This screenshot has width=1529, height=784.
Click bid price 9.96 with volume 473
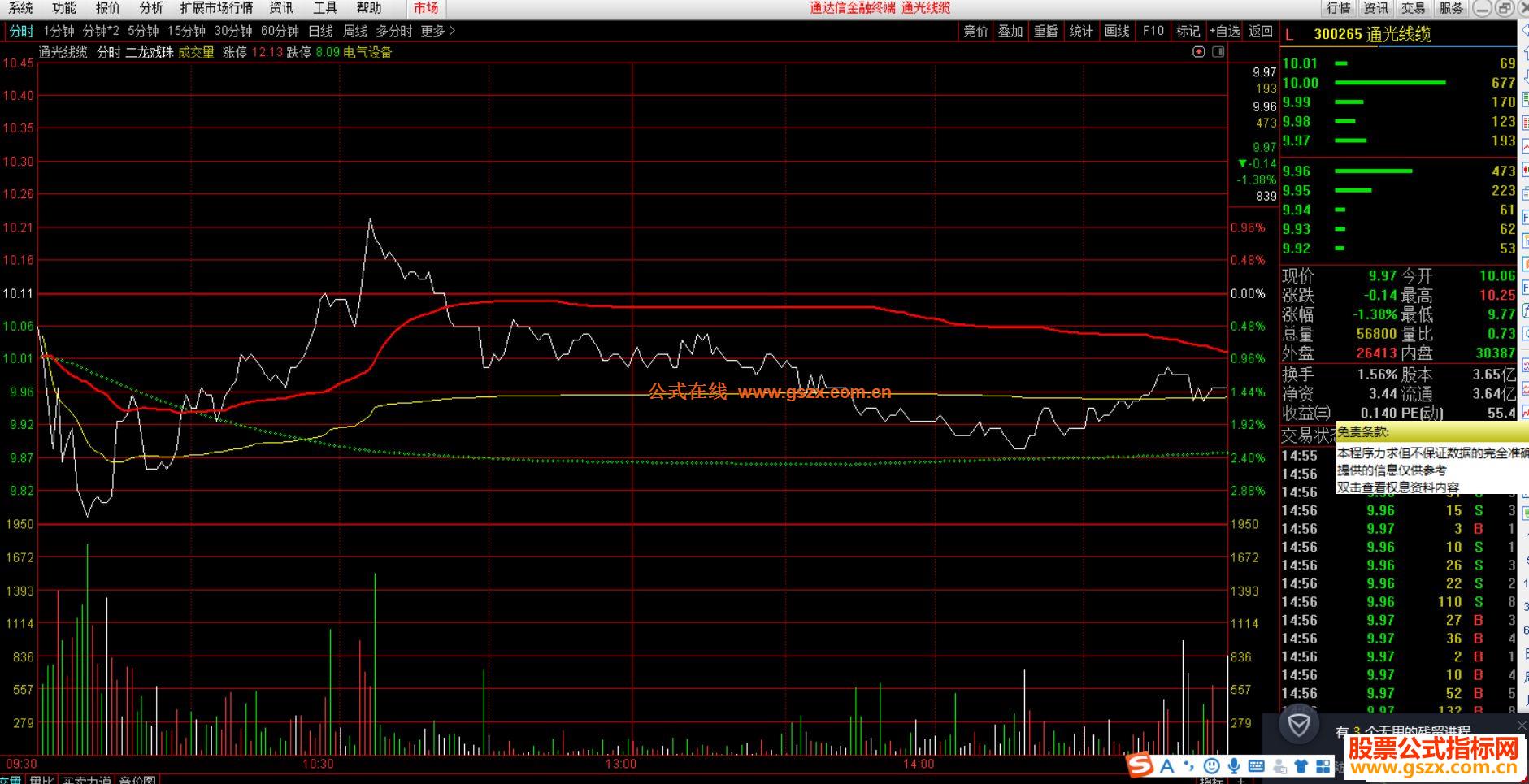tap(1399, 171)
